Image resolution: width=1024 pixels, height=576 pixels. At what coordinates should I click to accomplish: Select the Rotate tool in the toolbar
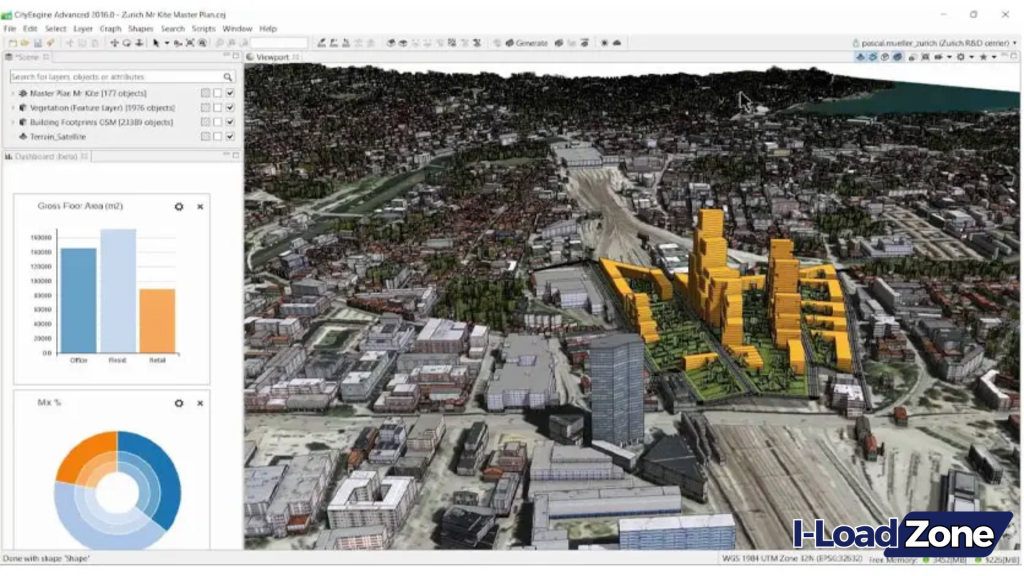(x=126, y=43)
